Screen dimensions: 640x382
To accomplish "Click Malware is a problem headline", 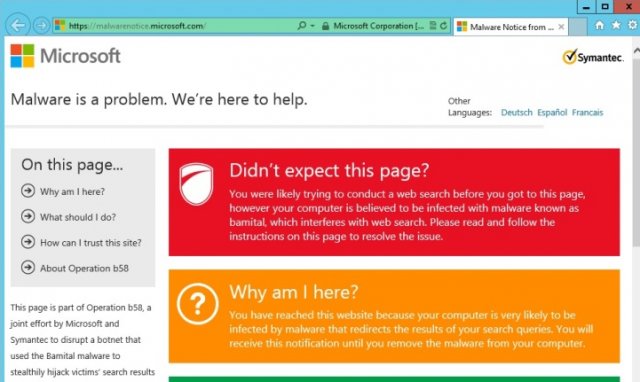I will 159,100.
